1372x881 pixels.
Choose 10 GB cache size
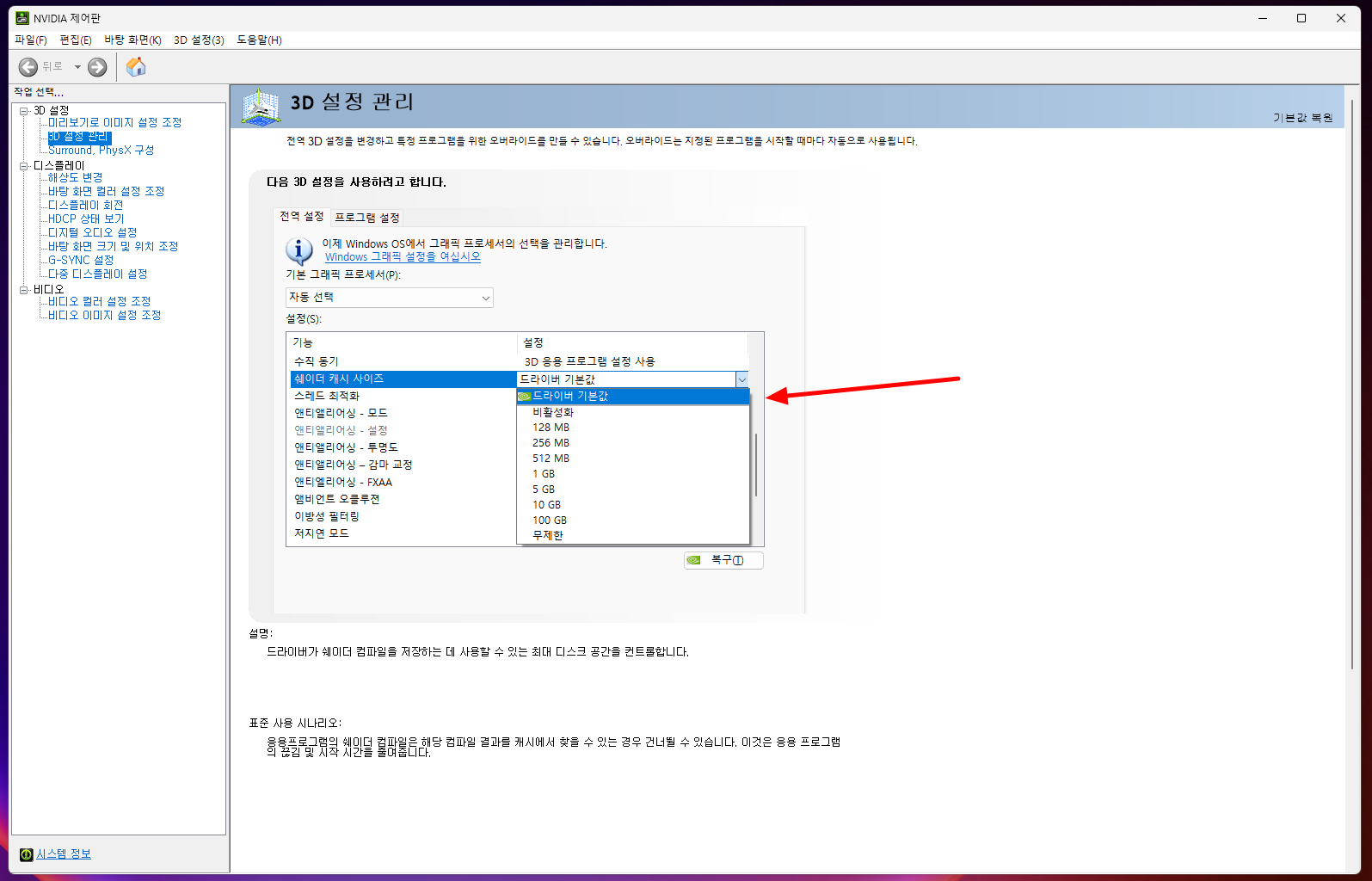tap(633, 505)
